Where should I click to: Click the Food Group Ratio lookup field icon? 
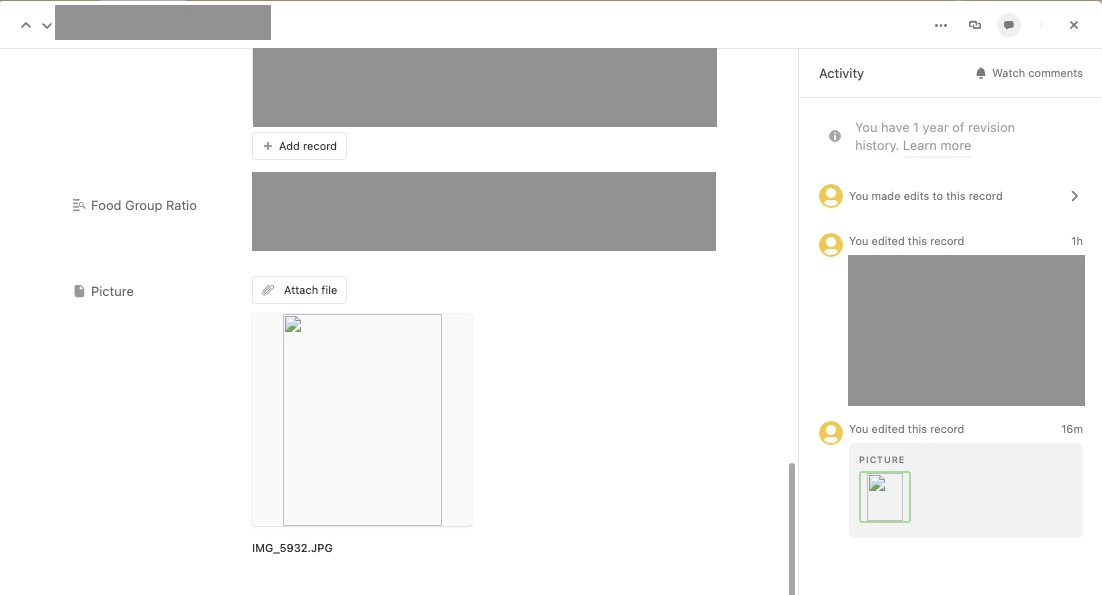[x=79, y=205]
